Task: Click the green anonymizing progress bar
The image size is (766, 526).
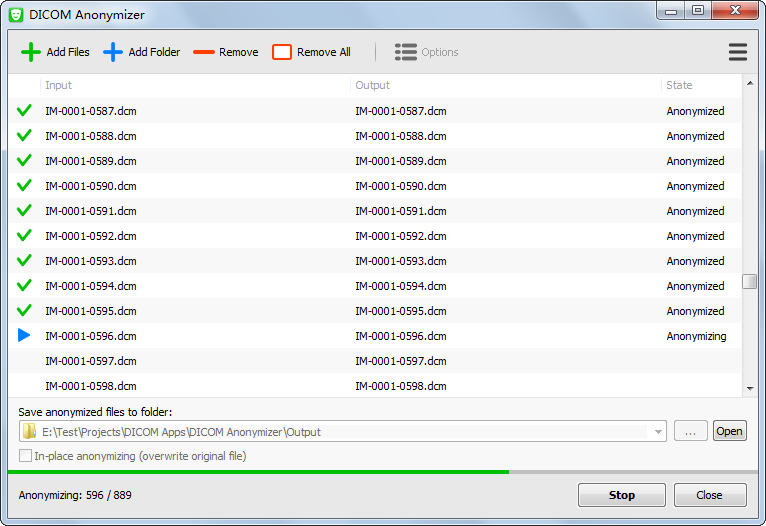Action: 260,471
